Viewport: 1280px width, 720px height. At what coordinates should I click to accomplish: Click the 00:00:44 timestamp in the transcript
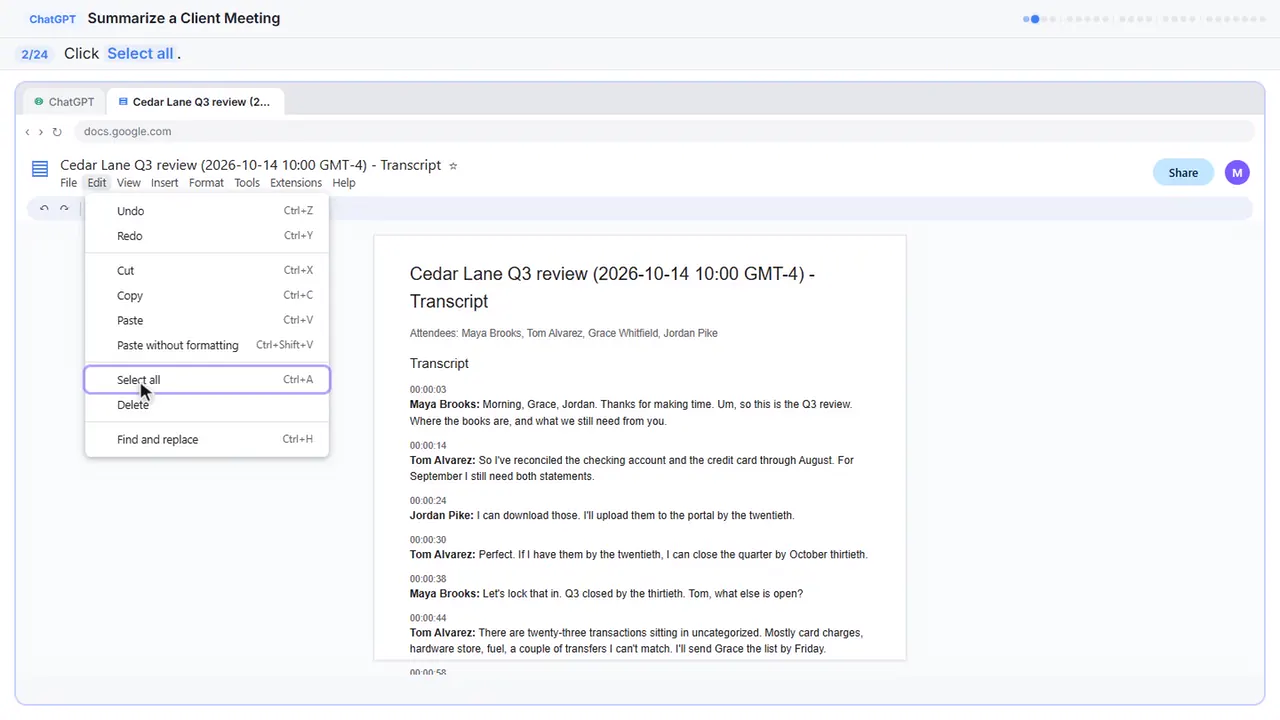(428, 618)
